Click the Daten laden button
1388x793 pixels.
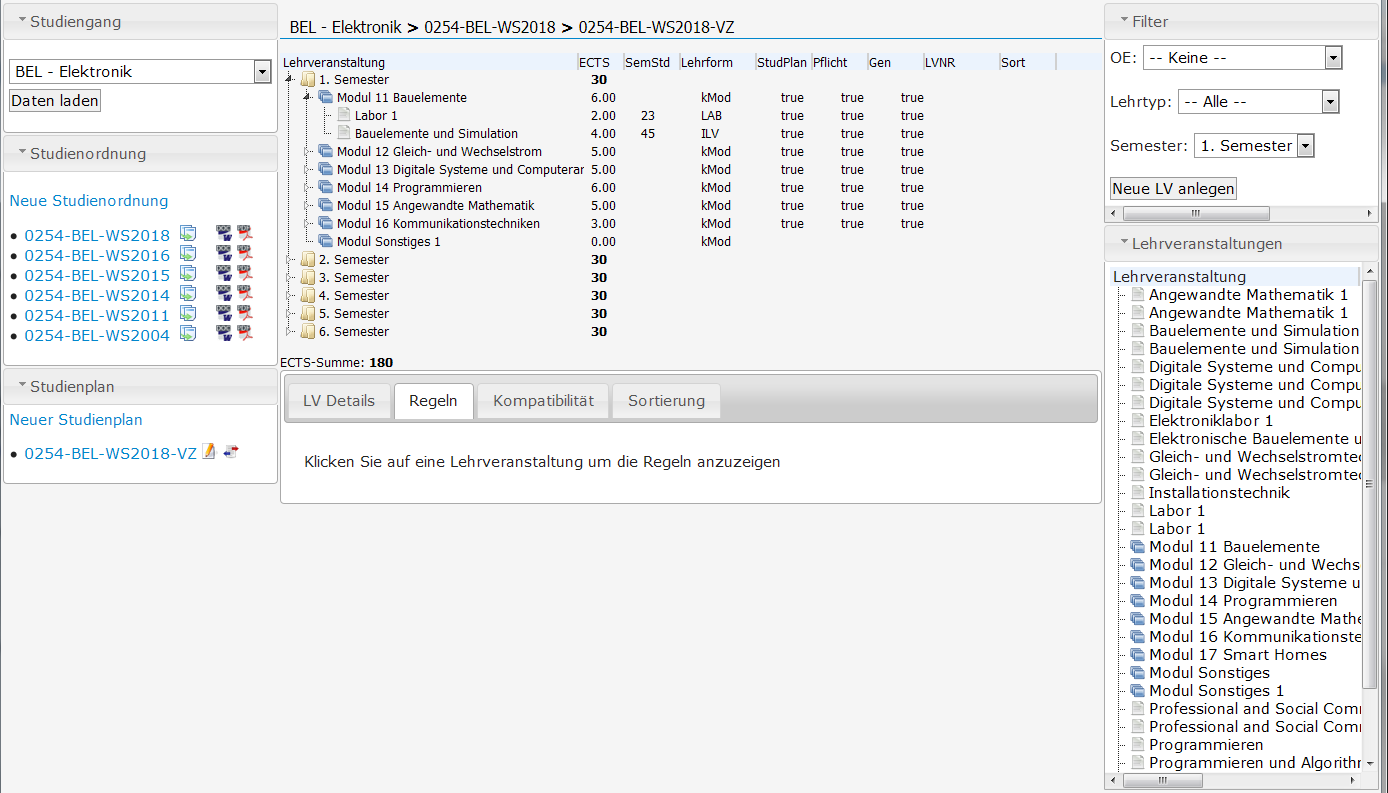[55, 101]
